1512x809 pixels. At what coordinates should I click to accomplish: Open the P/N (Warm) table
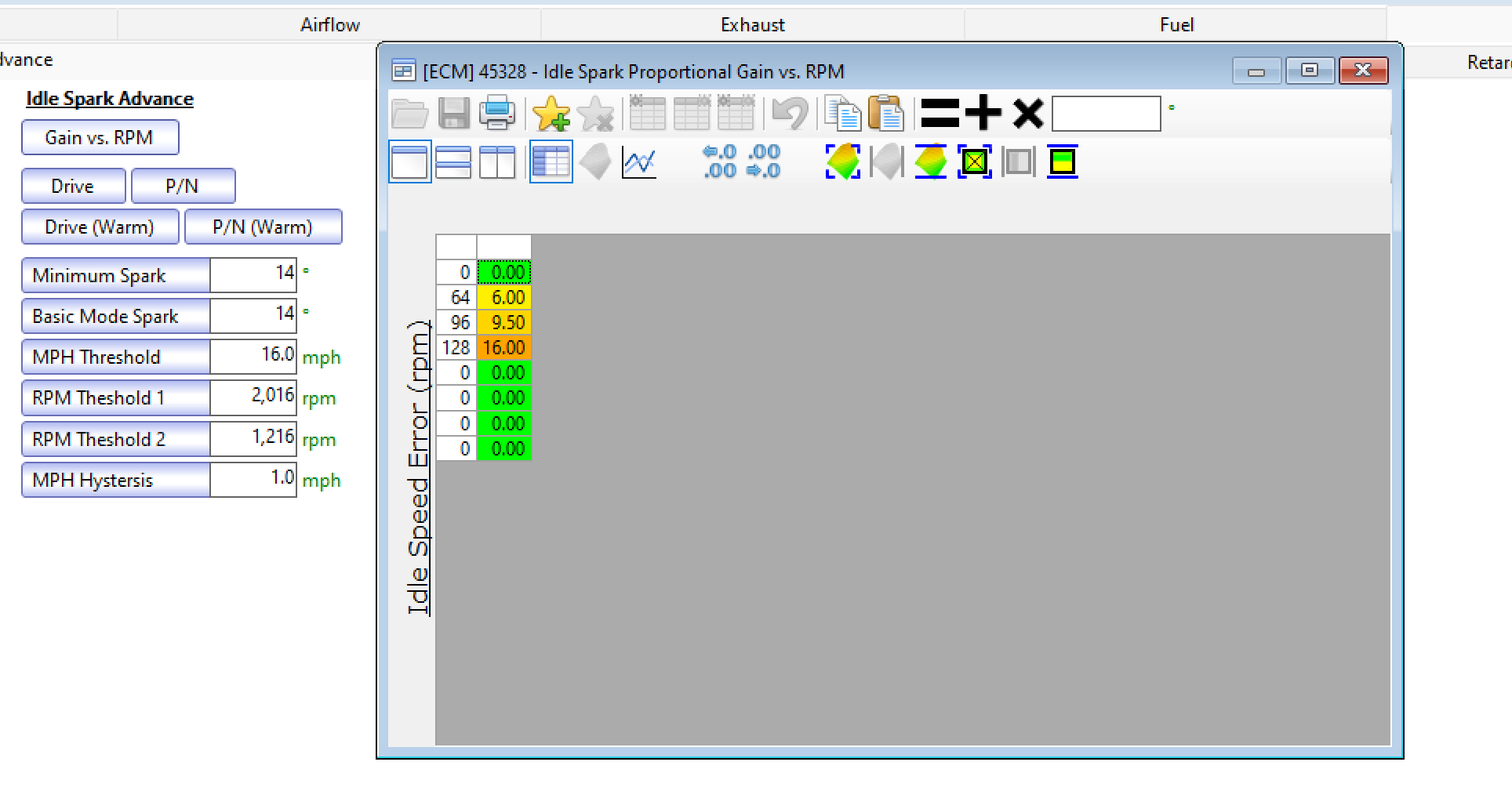(263, 227)
